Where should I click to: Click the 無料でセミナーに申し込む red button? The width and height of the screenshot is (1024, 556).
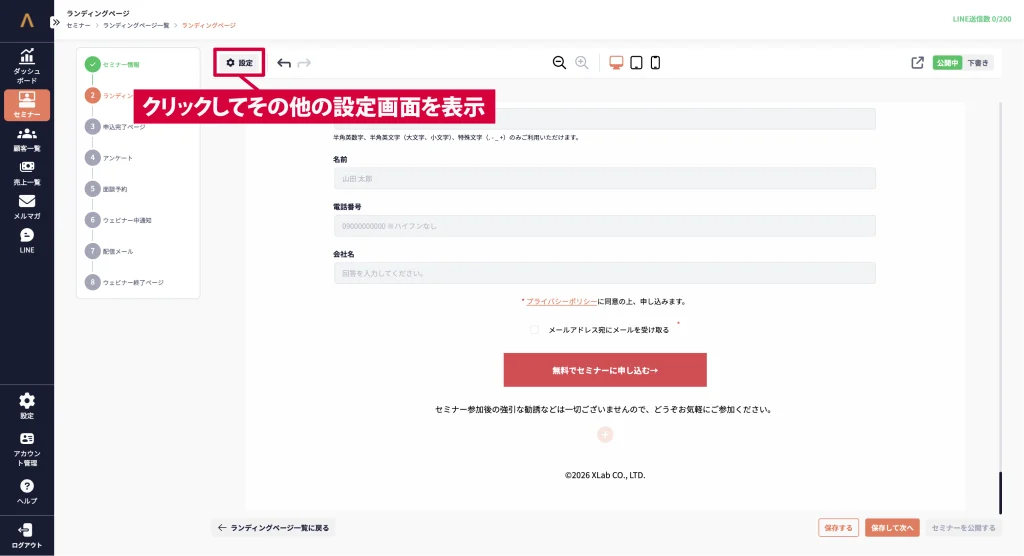(605, 370)
